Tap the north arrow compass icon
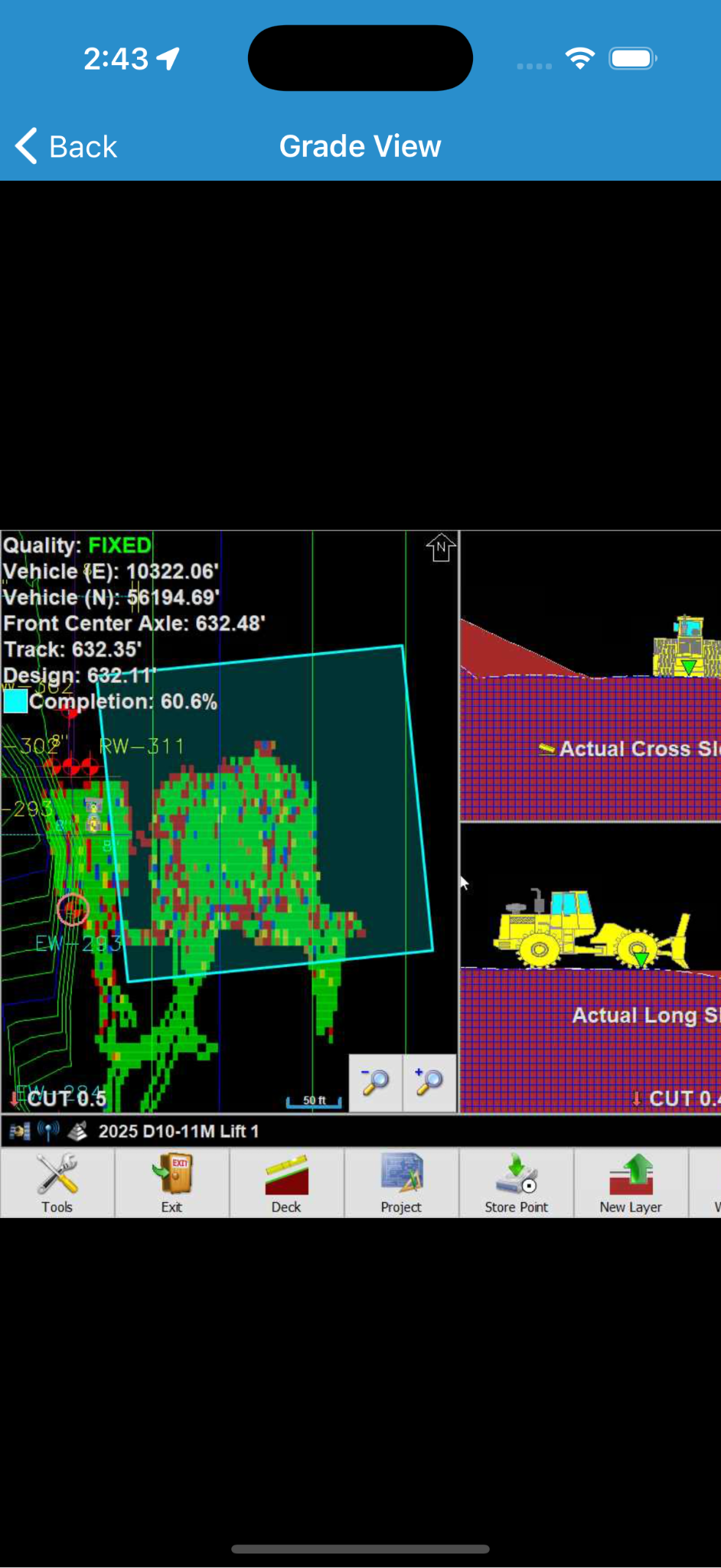 pyautogui.click(x=441, y=548)
